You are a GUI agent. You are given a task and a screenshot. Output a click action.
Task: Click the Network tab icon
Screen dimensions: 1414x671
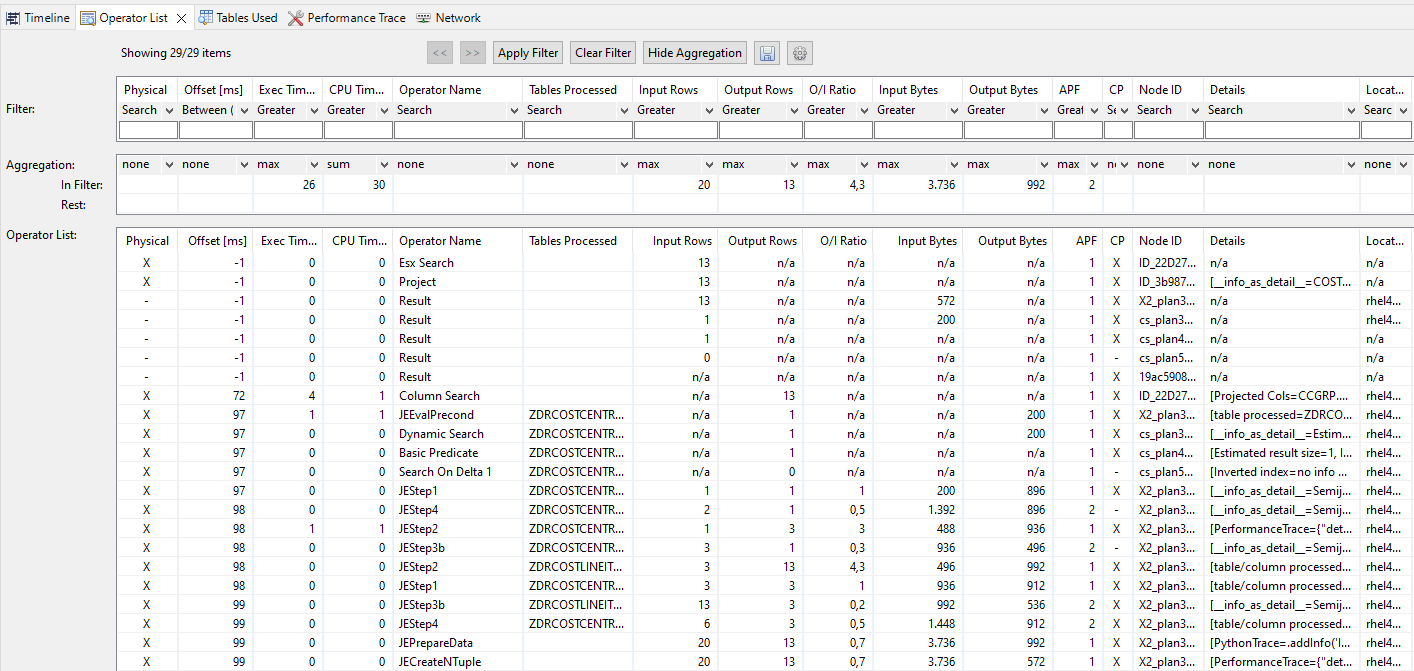[424, 17]
